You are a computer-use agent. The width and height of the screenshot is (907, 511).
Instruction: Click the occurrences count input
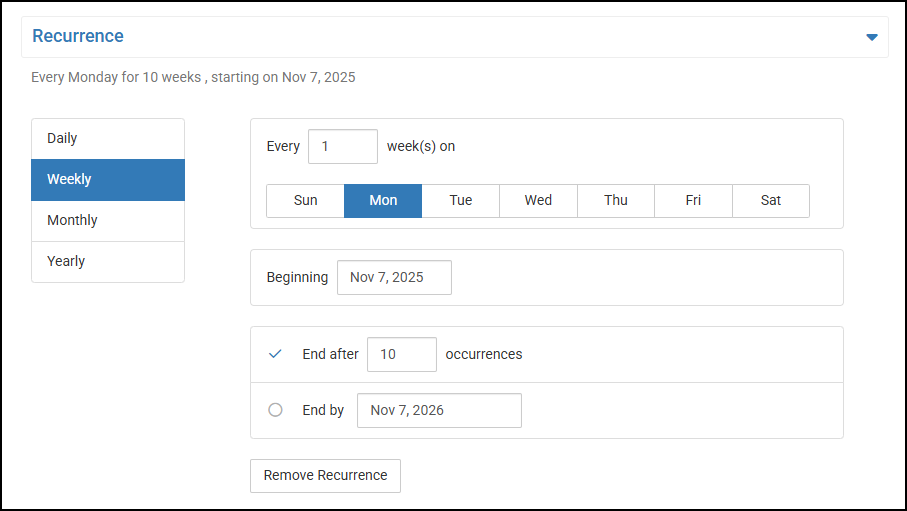coord(401,354)
